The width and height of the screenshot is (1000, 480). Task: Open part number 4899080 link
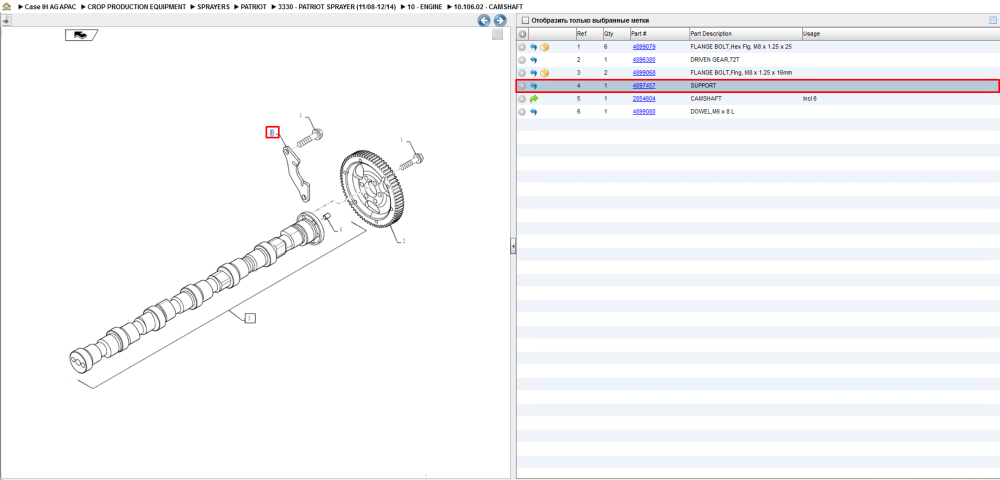(x=643, y=112)
